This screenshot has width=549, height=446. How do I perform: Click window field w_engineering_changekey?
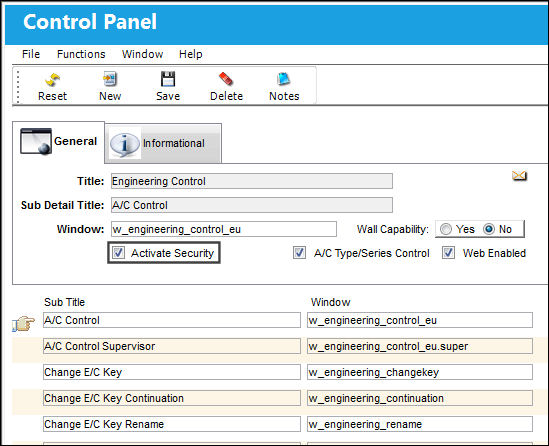click(420, 372)
